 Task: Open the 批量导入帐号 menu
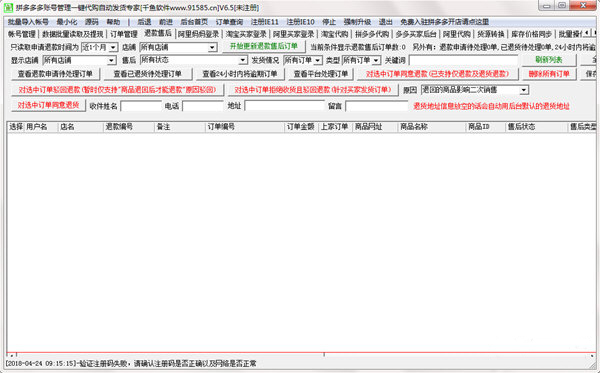tap(28, 22)
